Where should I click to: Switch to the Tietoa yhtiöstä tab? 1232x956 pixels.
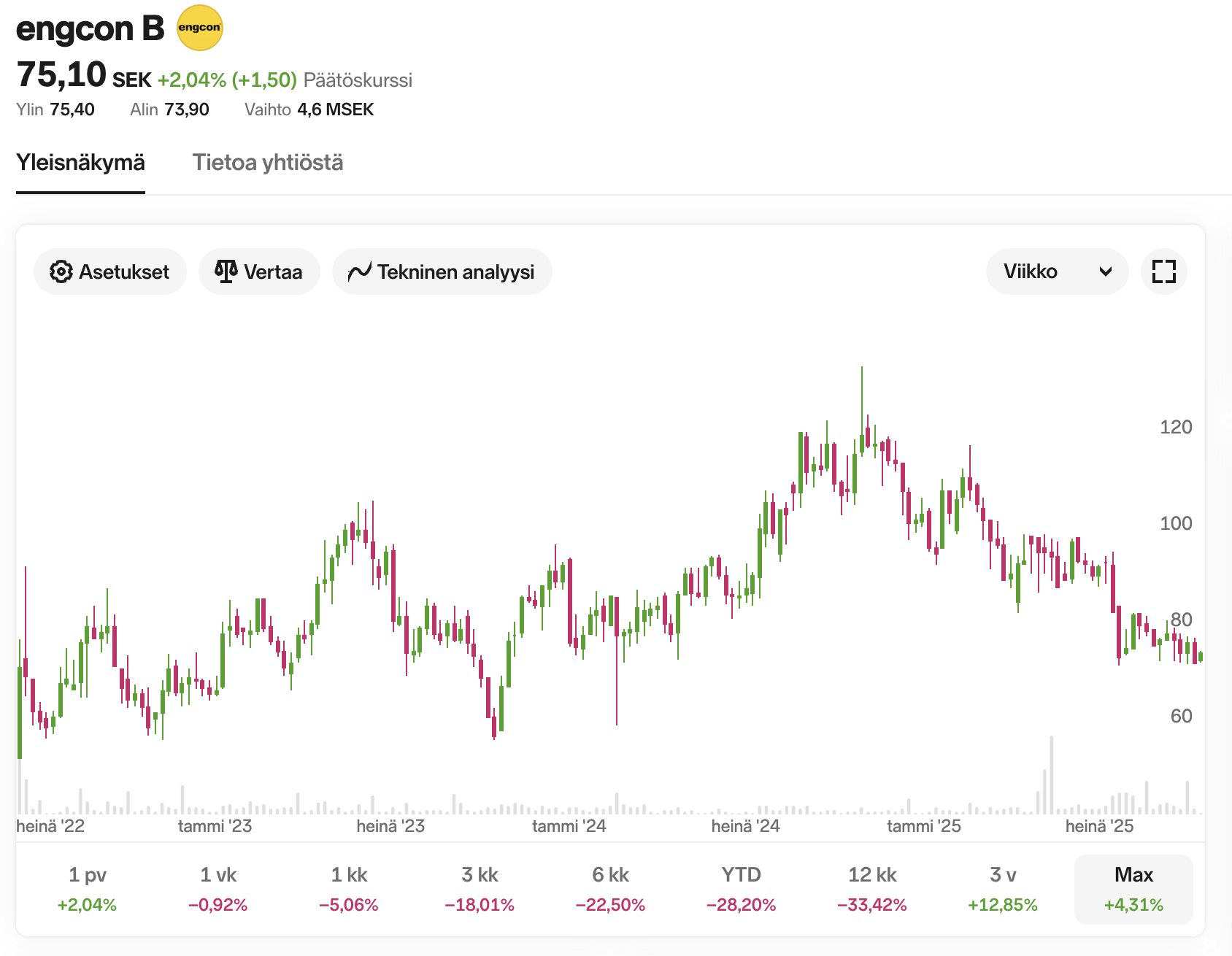point(268,162)
